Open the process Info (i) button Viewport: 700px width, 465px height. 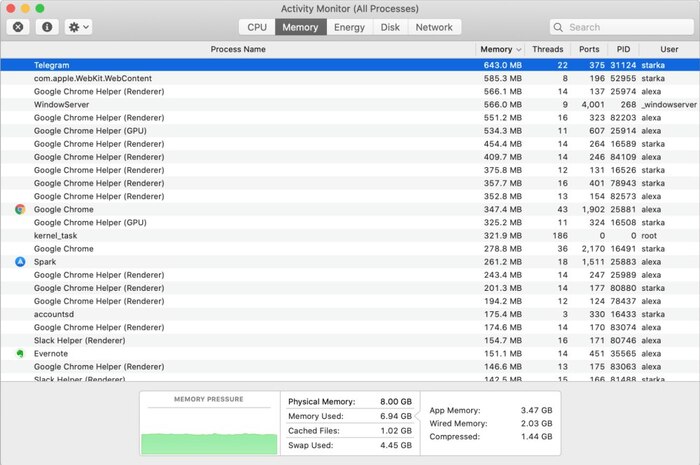[47, 27]
